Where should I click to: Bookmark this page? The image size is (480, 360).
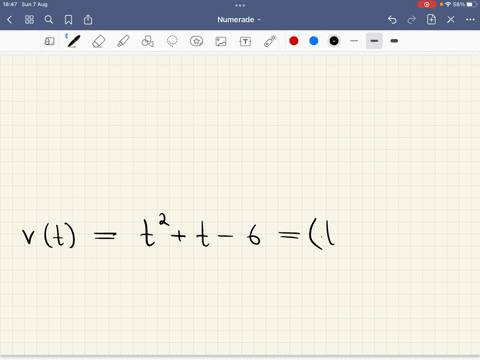coord(68,20)
